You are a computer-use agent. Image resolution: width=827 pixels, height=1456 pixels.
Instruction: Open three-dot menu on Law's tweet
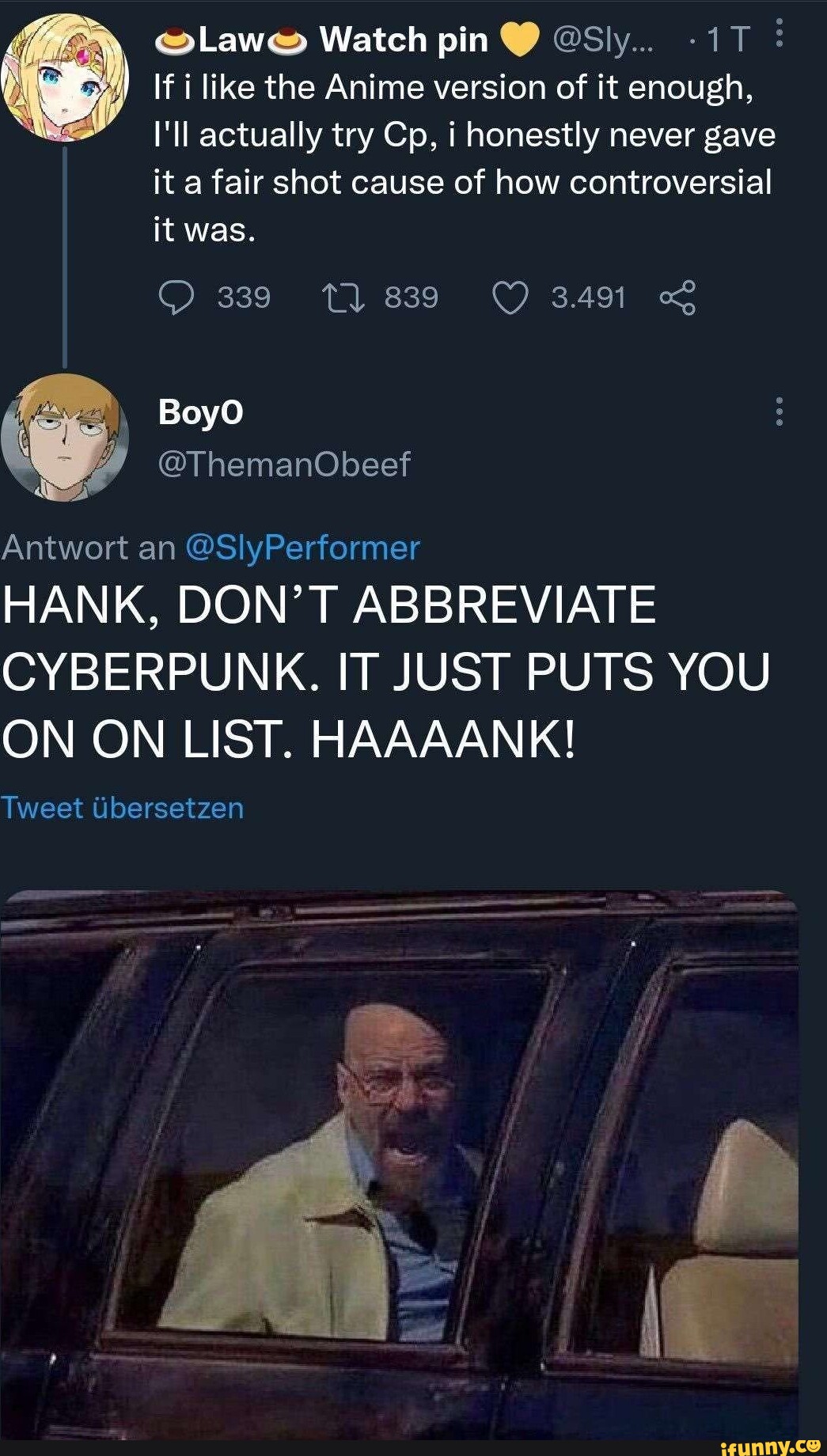click(780, 33)
